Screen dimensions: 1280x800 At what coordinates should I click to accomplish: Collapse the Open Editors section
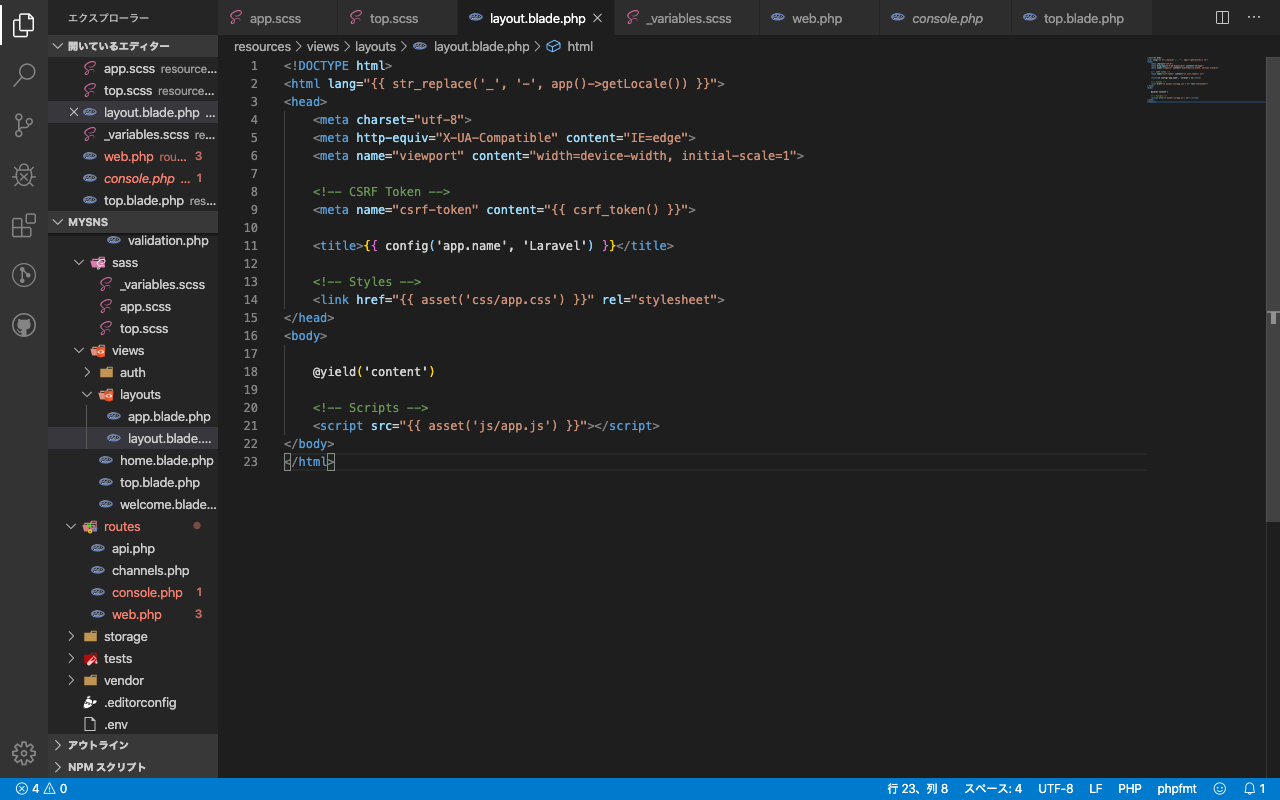point(133,47)
